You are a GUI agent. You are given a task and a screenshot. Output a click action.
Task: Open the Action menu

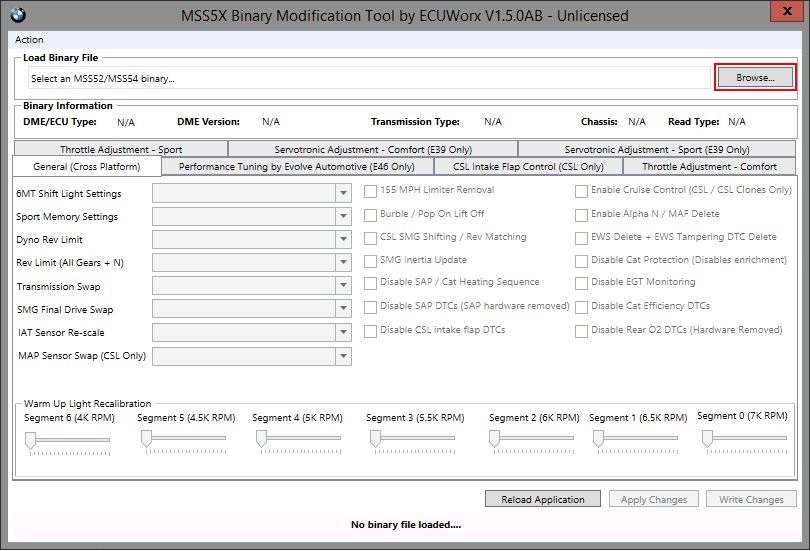pyautogui.click(x=29, y=40)
